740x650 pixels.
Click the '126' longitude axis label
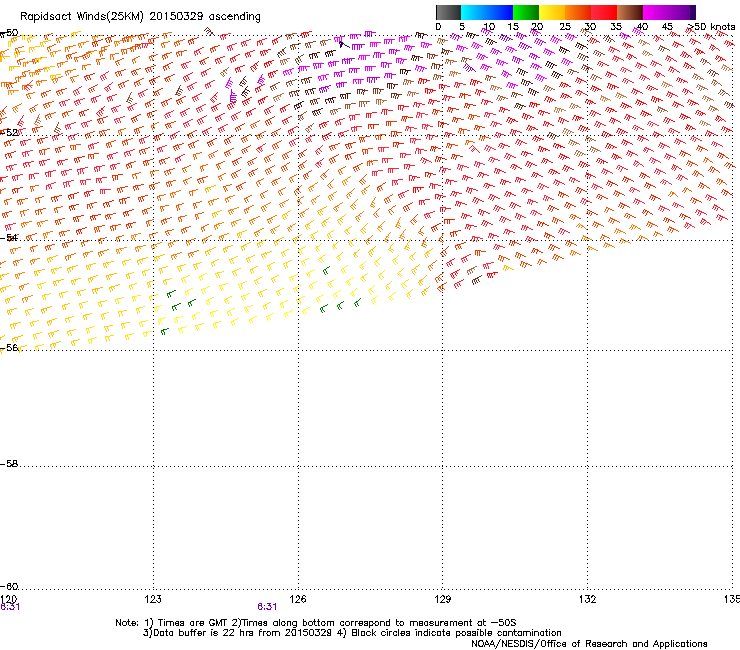point(298,599)
